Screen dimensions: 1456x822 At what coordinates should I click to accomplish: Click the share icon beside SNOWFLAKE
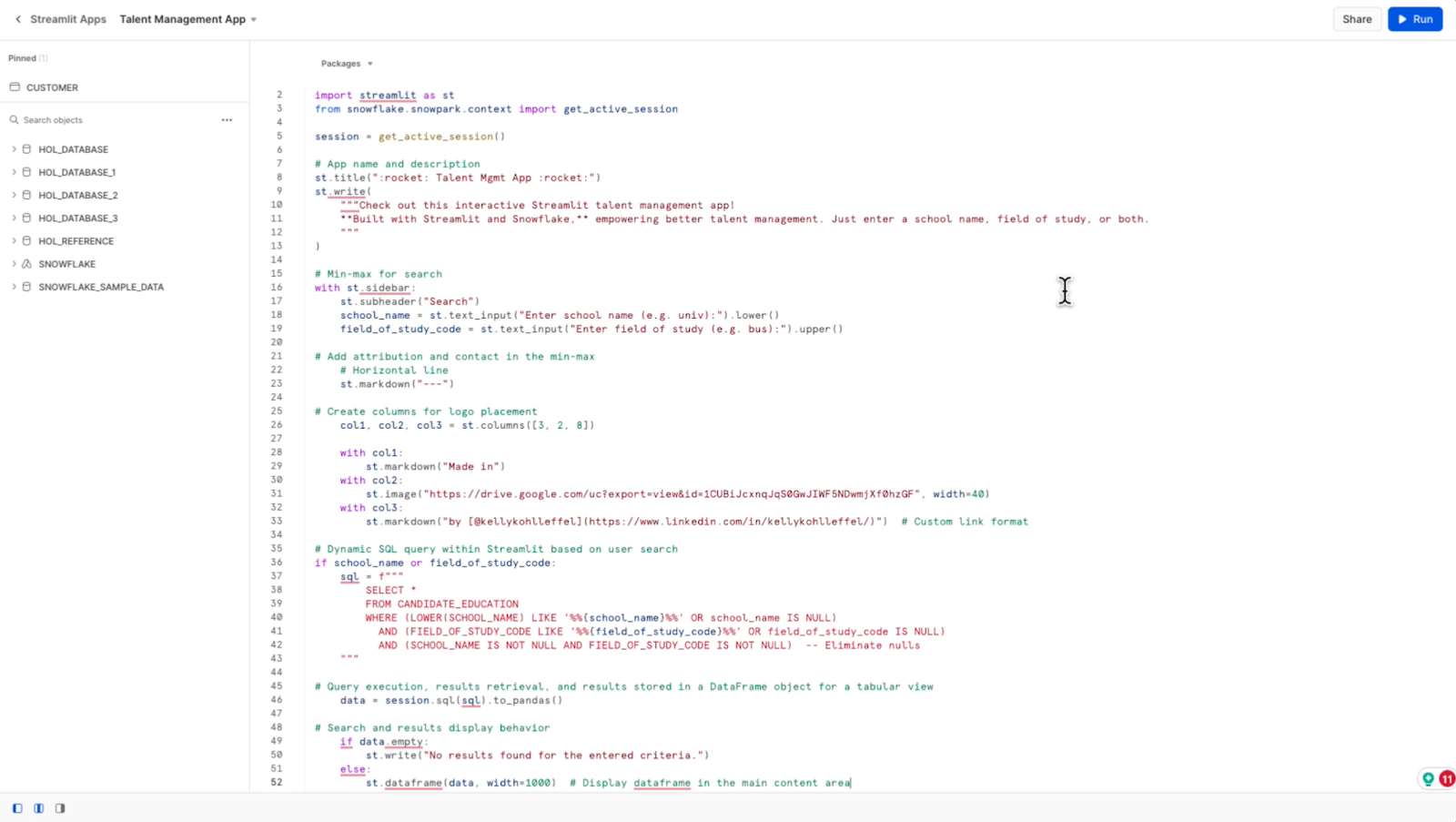pyautogui.click(x=27, y=264)
